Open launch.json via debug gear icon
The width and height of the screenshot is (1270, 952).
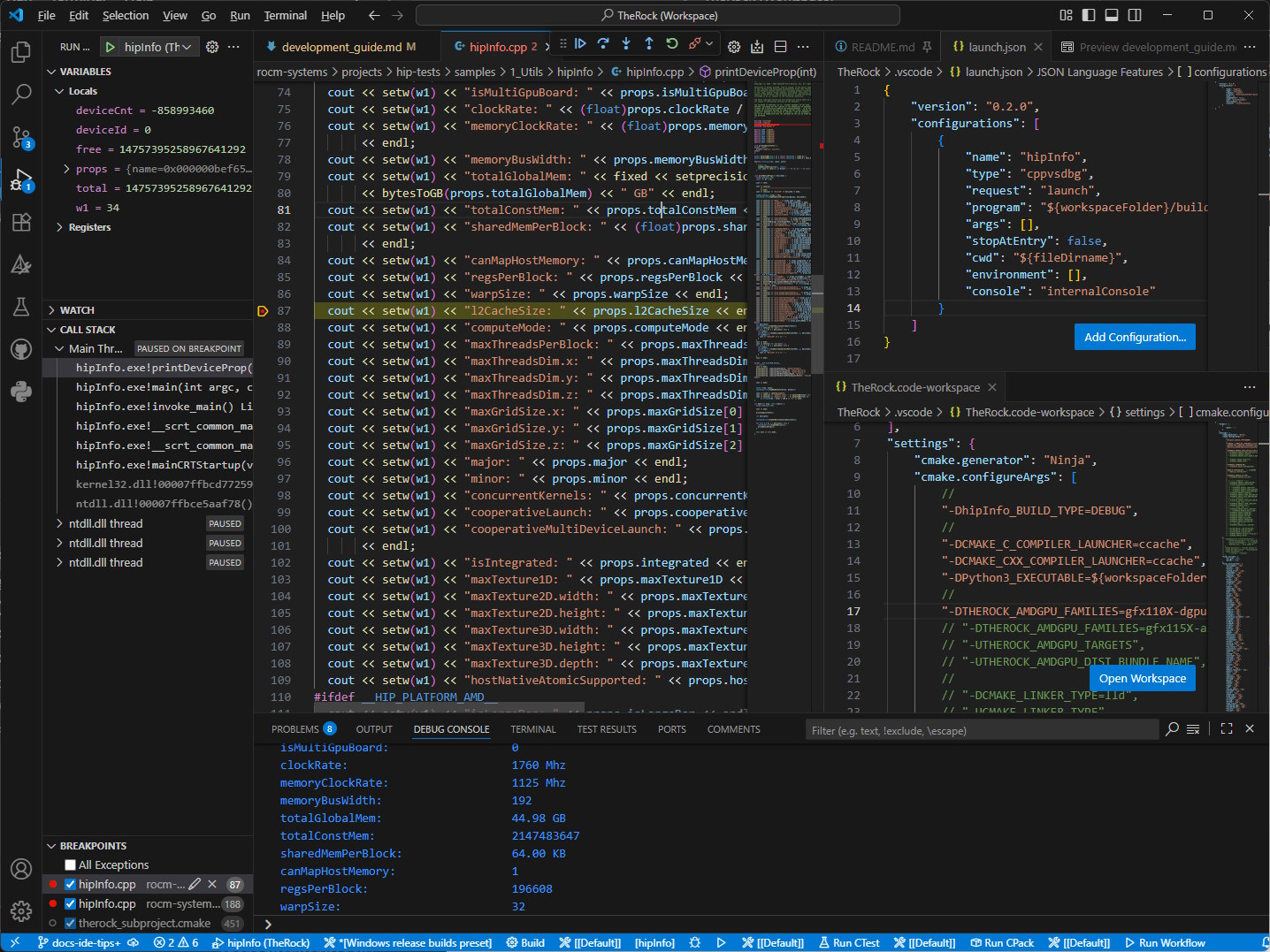pyautogui.click(x=212, y=47)
